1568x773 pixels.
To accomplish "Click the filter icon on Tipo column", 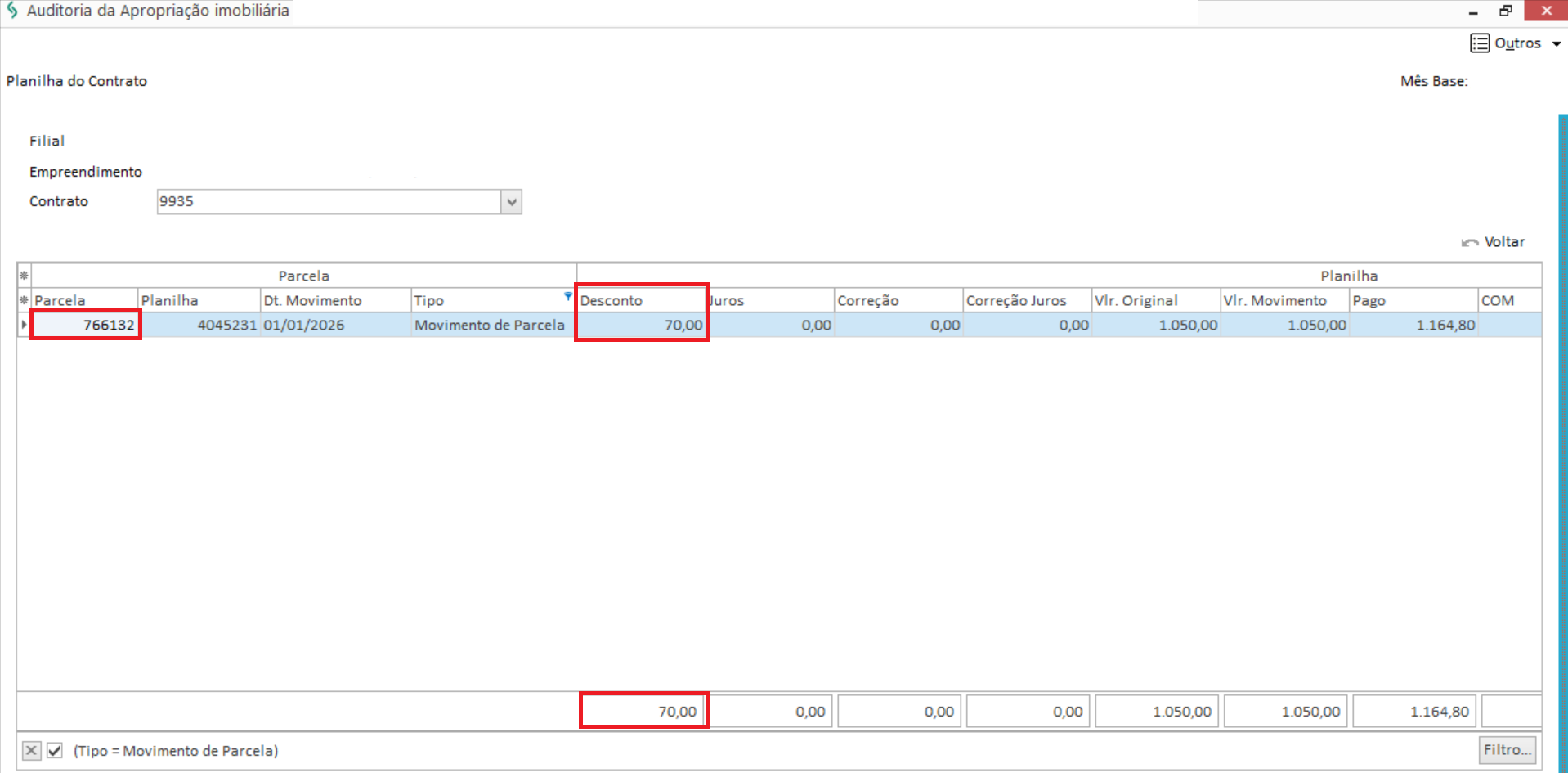I will point(567,296).
